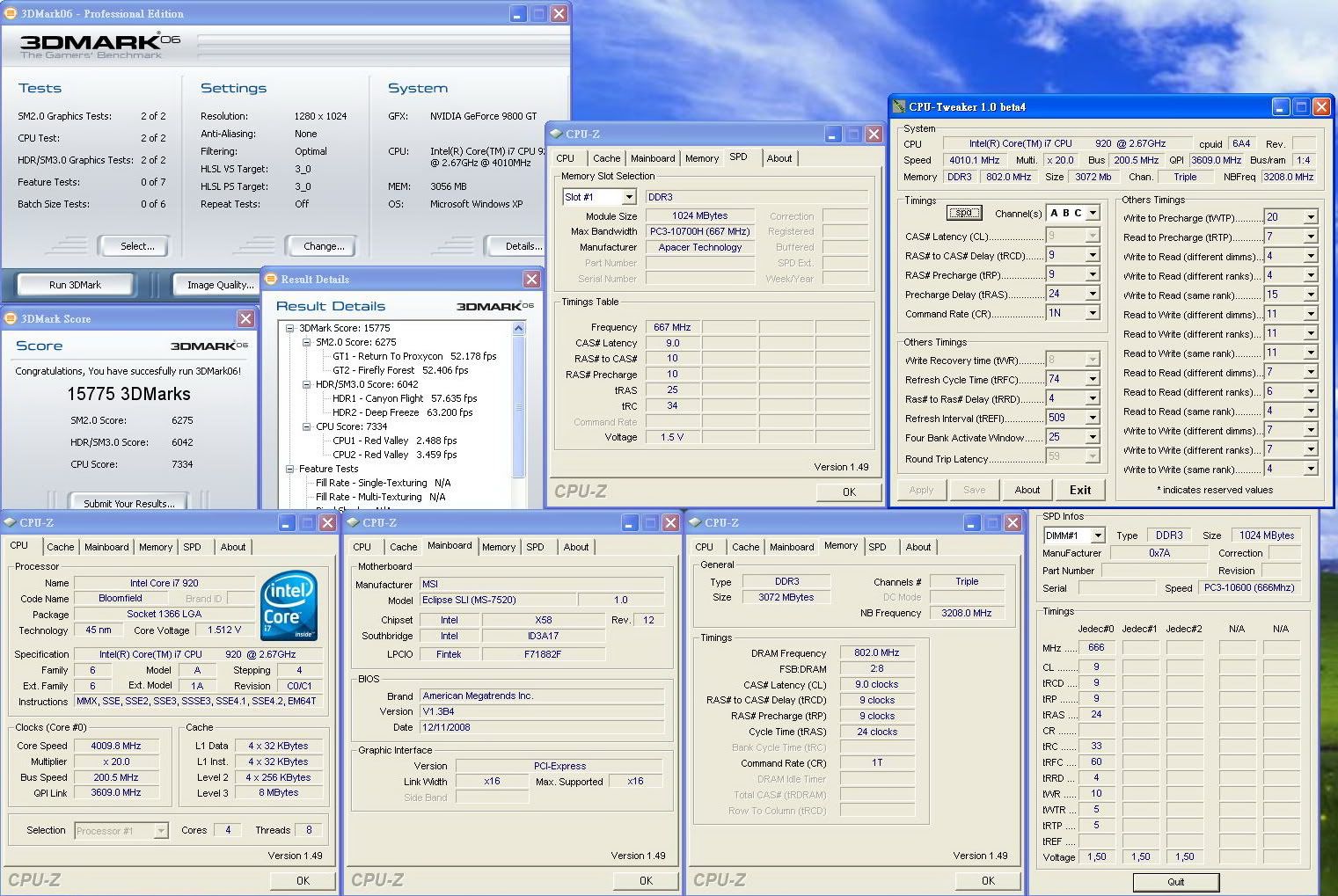The width and height of the screenshot is (1338, 896).
Task: Click the Apacer Technology manufacturer field
Action: pyautogui.click(x=700, y=247)
